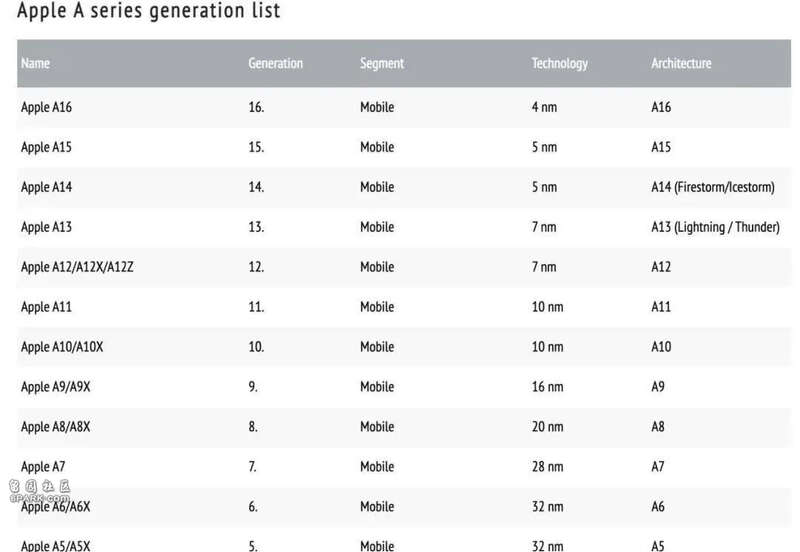Click Mobile segment in Apple A11 row

(x=377, y=307)
